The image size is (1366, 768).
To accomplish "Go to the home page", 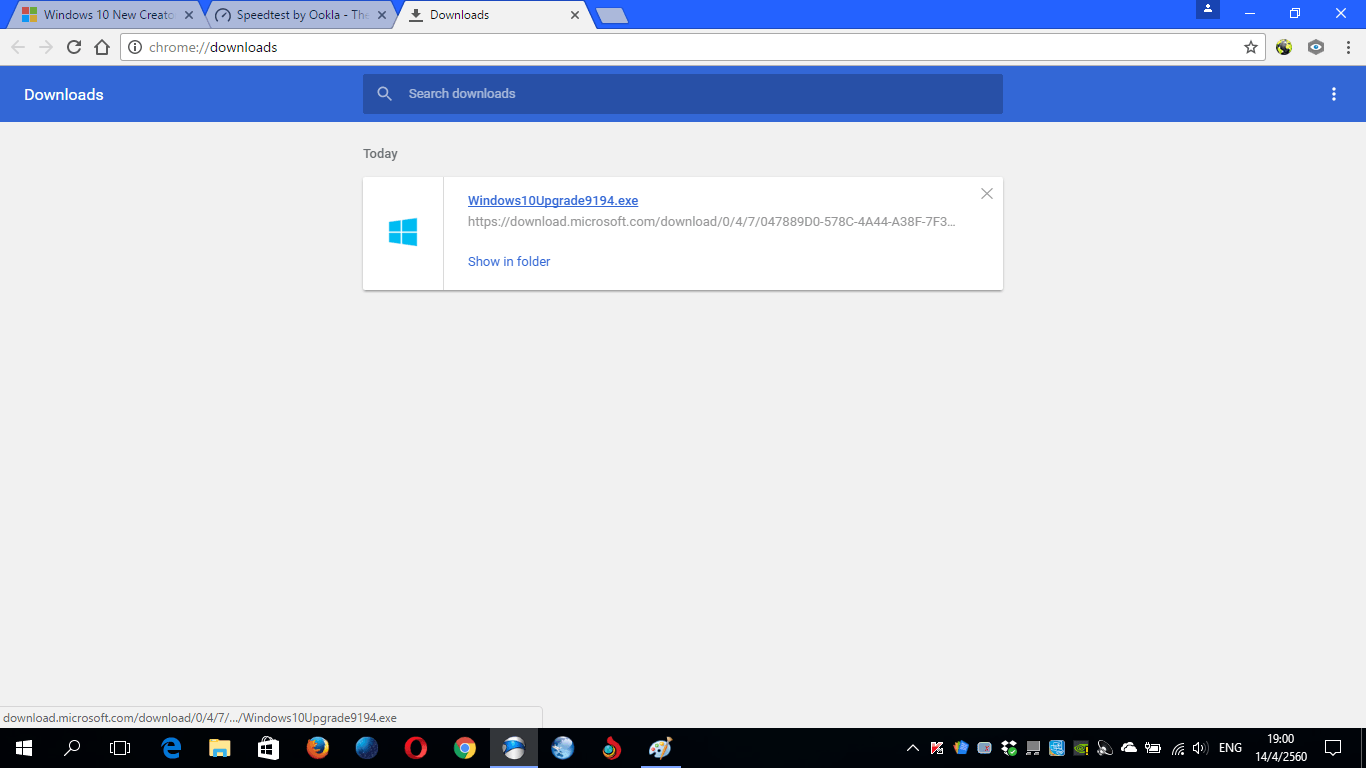I will (x=102, y=47).
